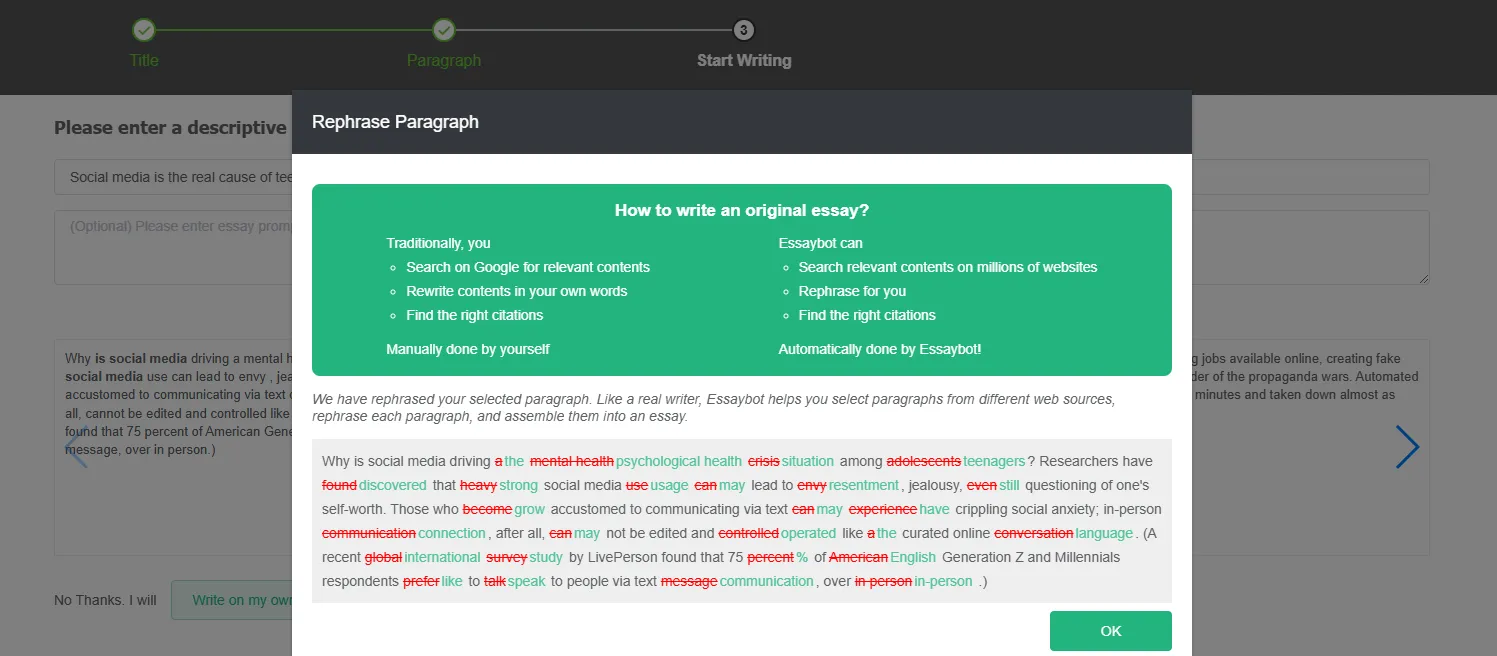Click the struck-through phrase 'mental health'
Image resolution: width=1497 pixels, height=656 pixels.
pyautogui.click(x=572, y=461)
